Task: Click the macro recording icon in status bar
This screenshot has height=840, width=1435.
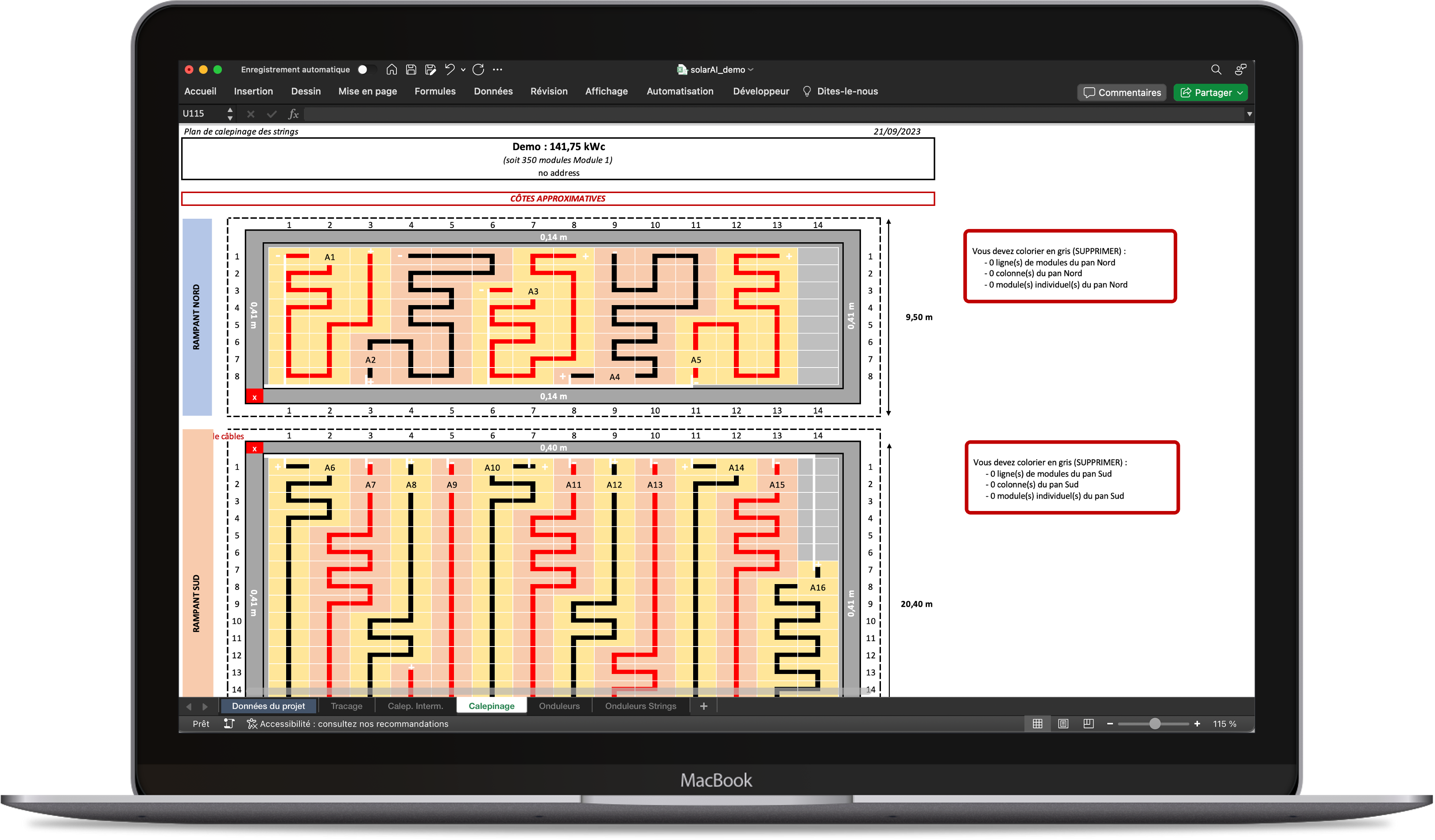Action: 229,724
